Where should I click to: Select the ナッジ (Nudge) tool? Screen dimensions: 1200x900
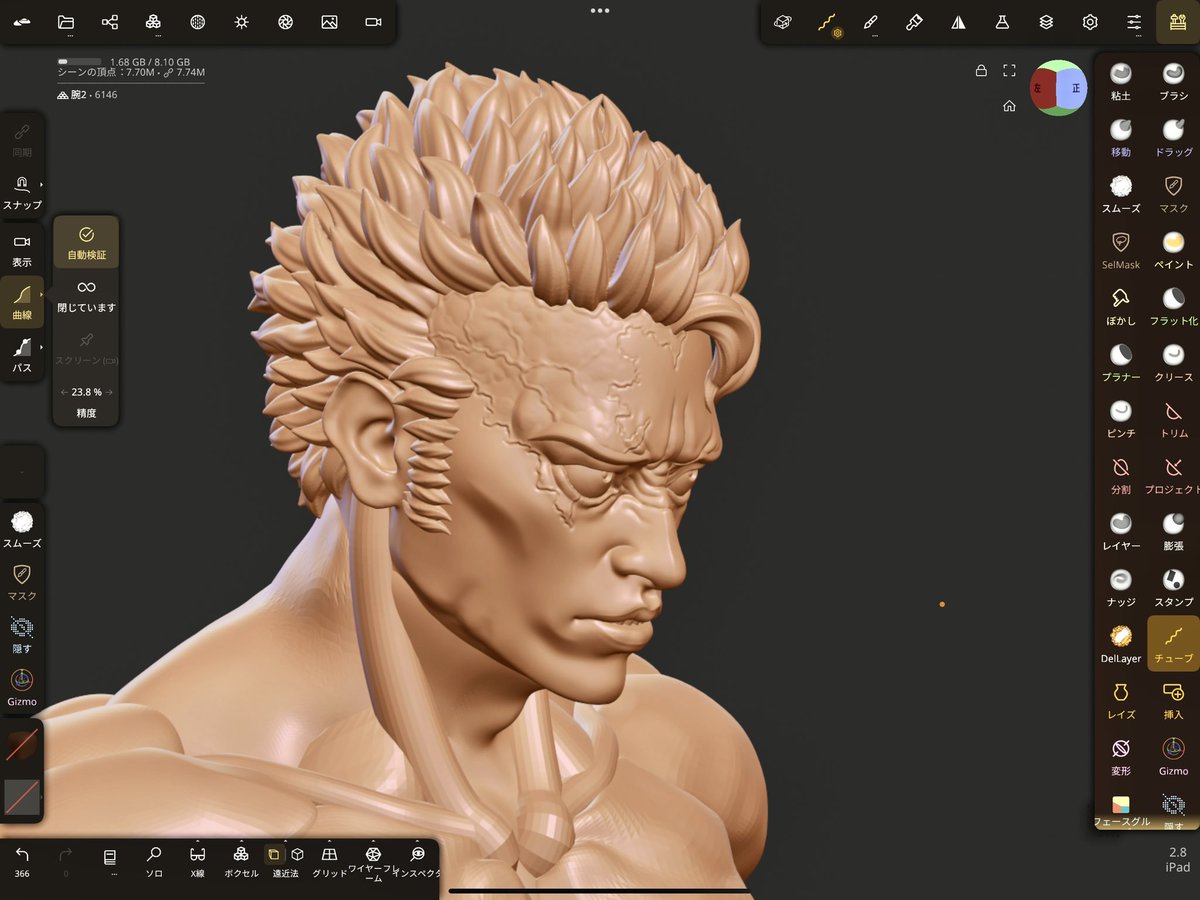pos(1121,587)
